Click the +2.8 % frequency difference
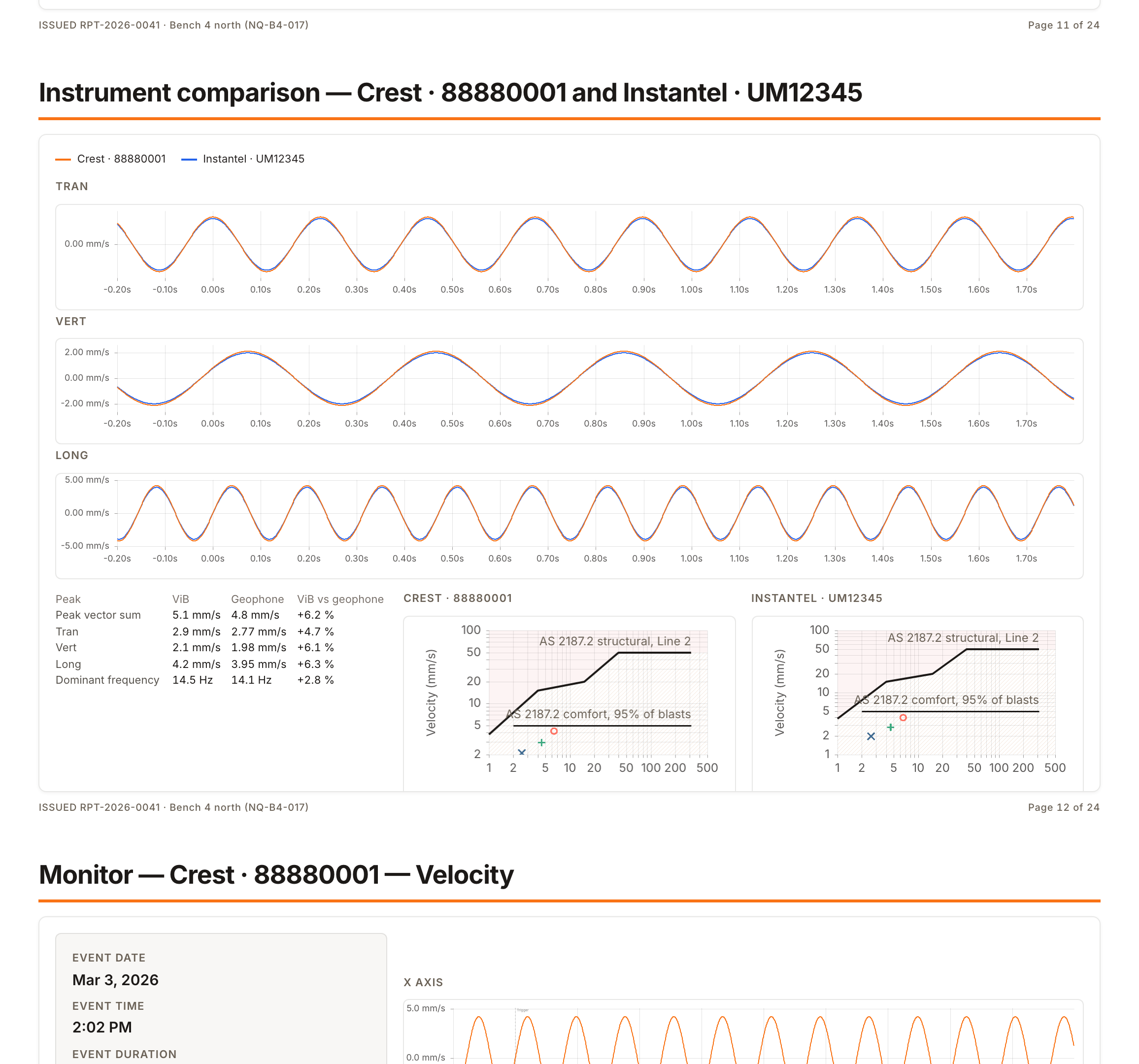The height and width of the screenshot is (1064, 1139). 316,680
